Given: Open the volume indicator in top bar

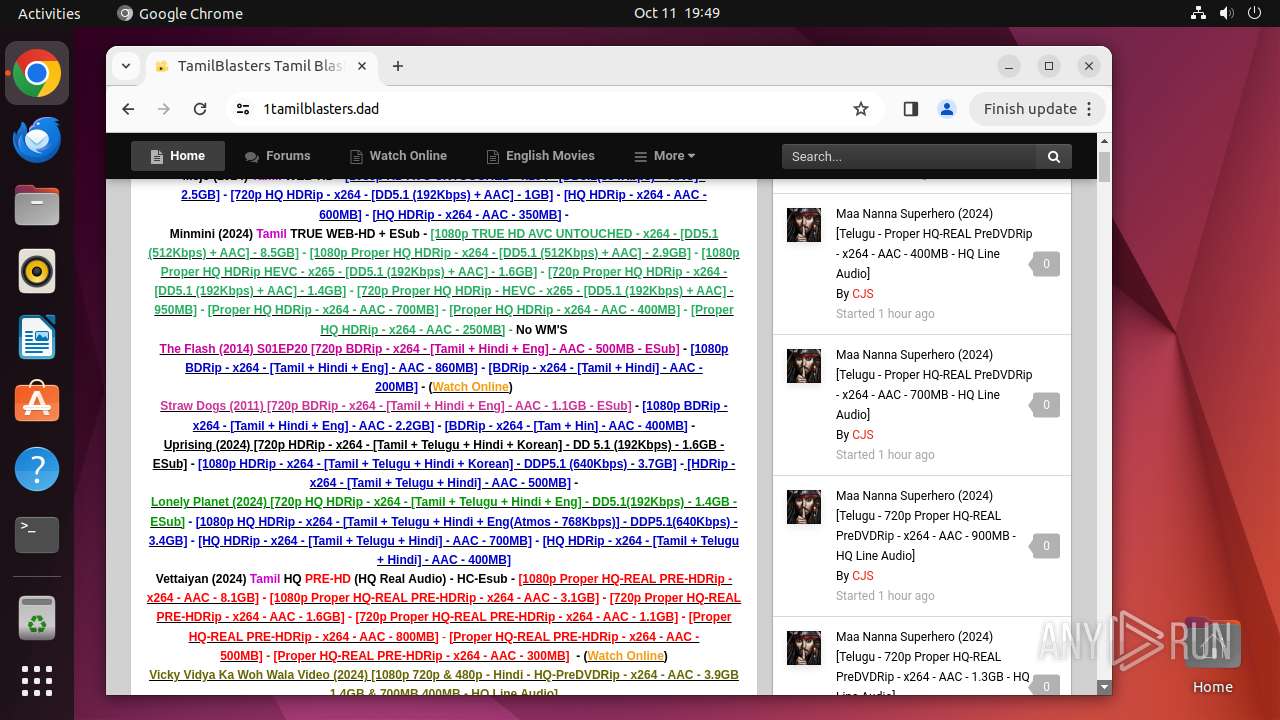Looking at the screenshot, I should click(1227, 13).
